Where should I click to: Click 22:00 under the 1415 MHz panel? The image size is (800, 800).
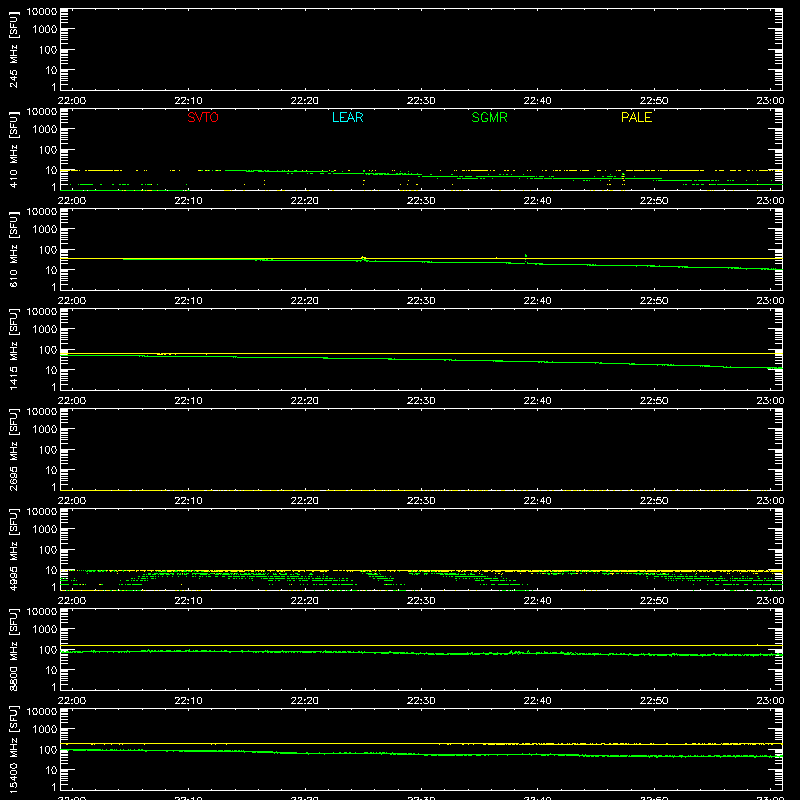(x=72, y=401)
